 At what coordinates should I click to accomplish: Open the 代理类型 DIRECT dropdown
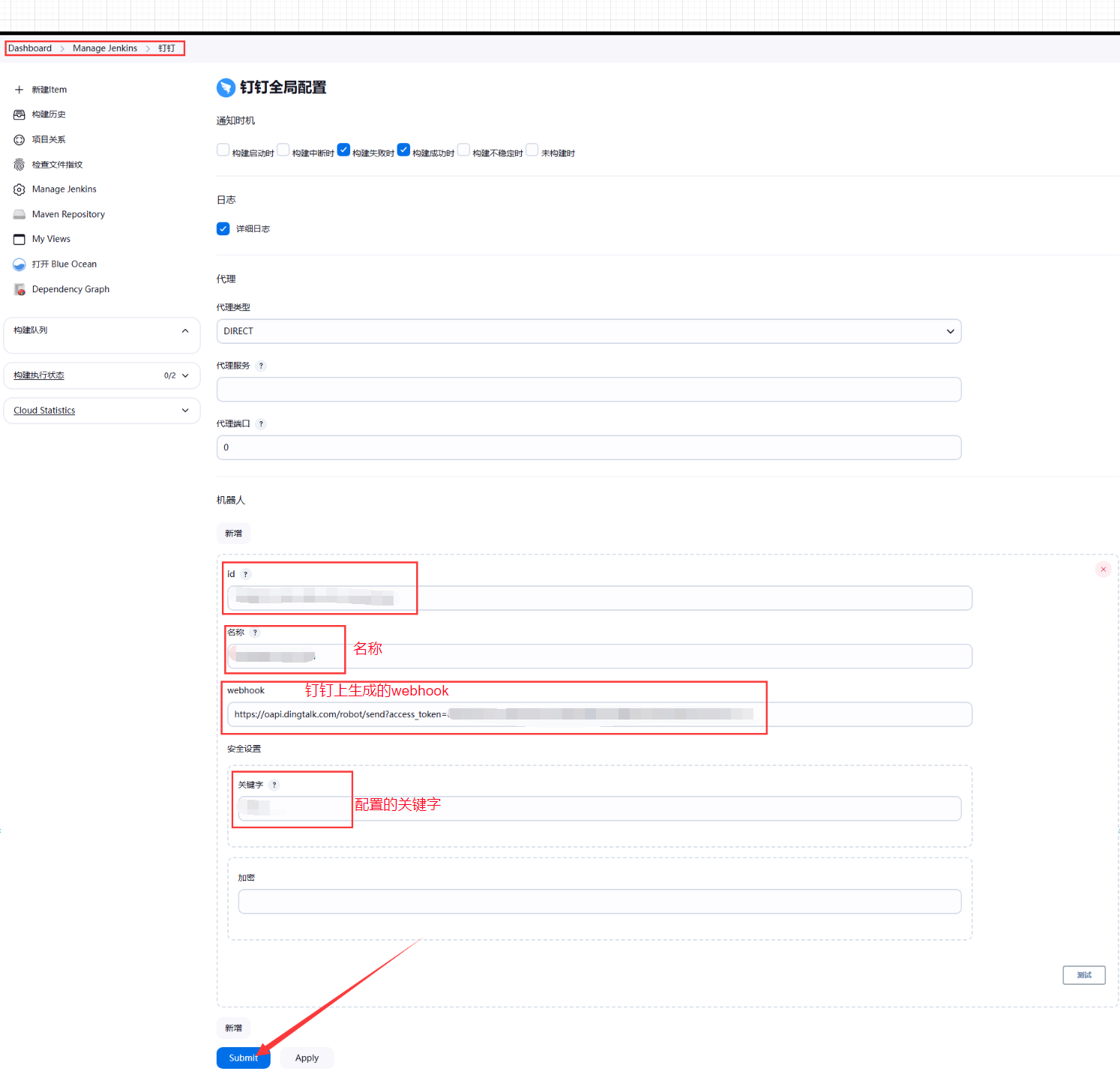pyautogui.click(x=588, y=331)
